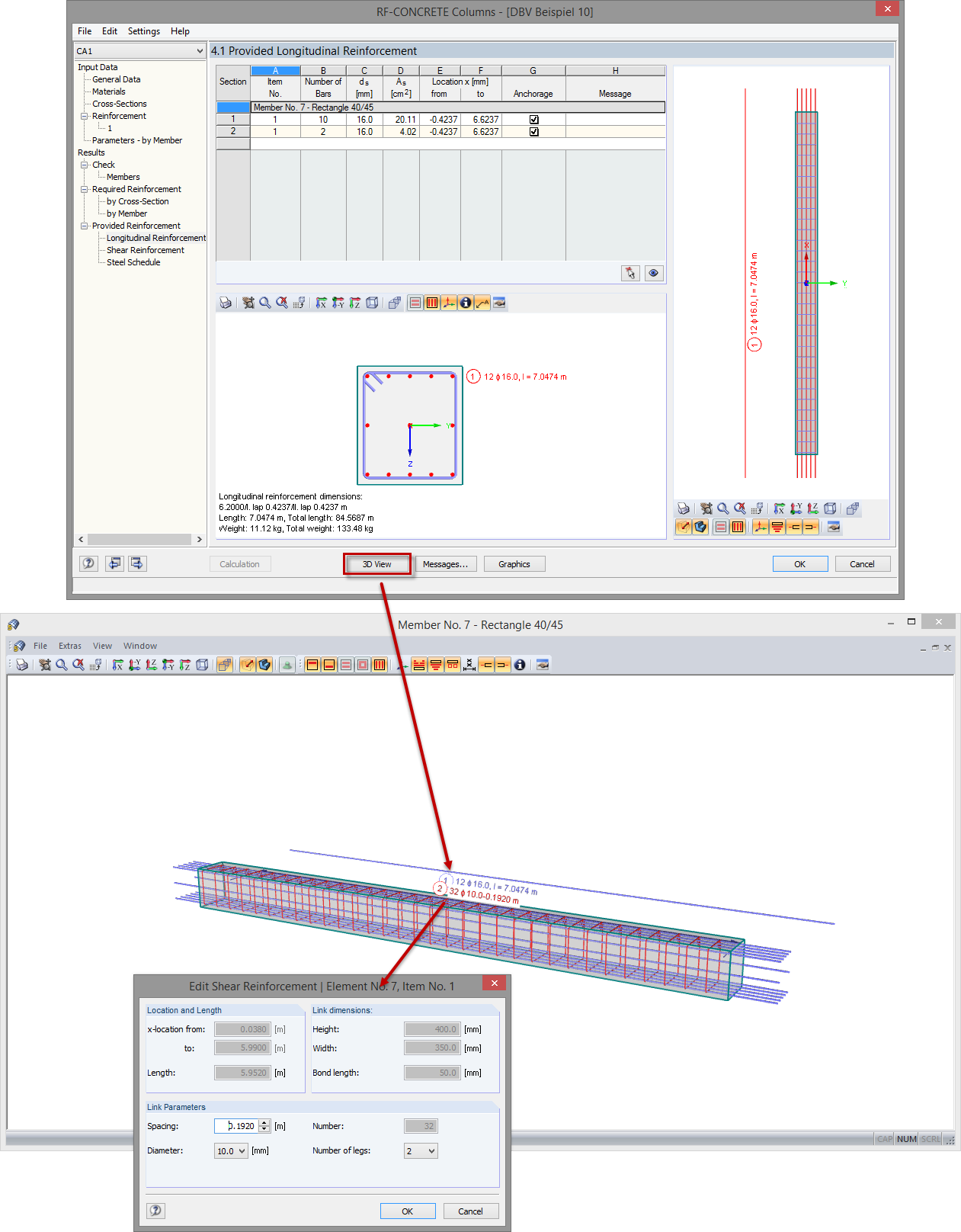Go to previous table with the back-arrow icon

pyautogui.click(x=115, y=563)
